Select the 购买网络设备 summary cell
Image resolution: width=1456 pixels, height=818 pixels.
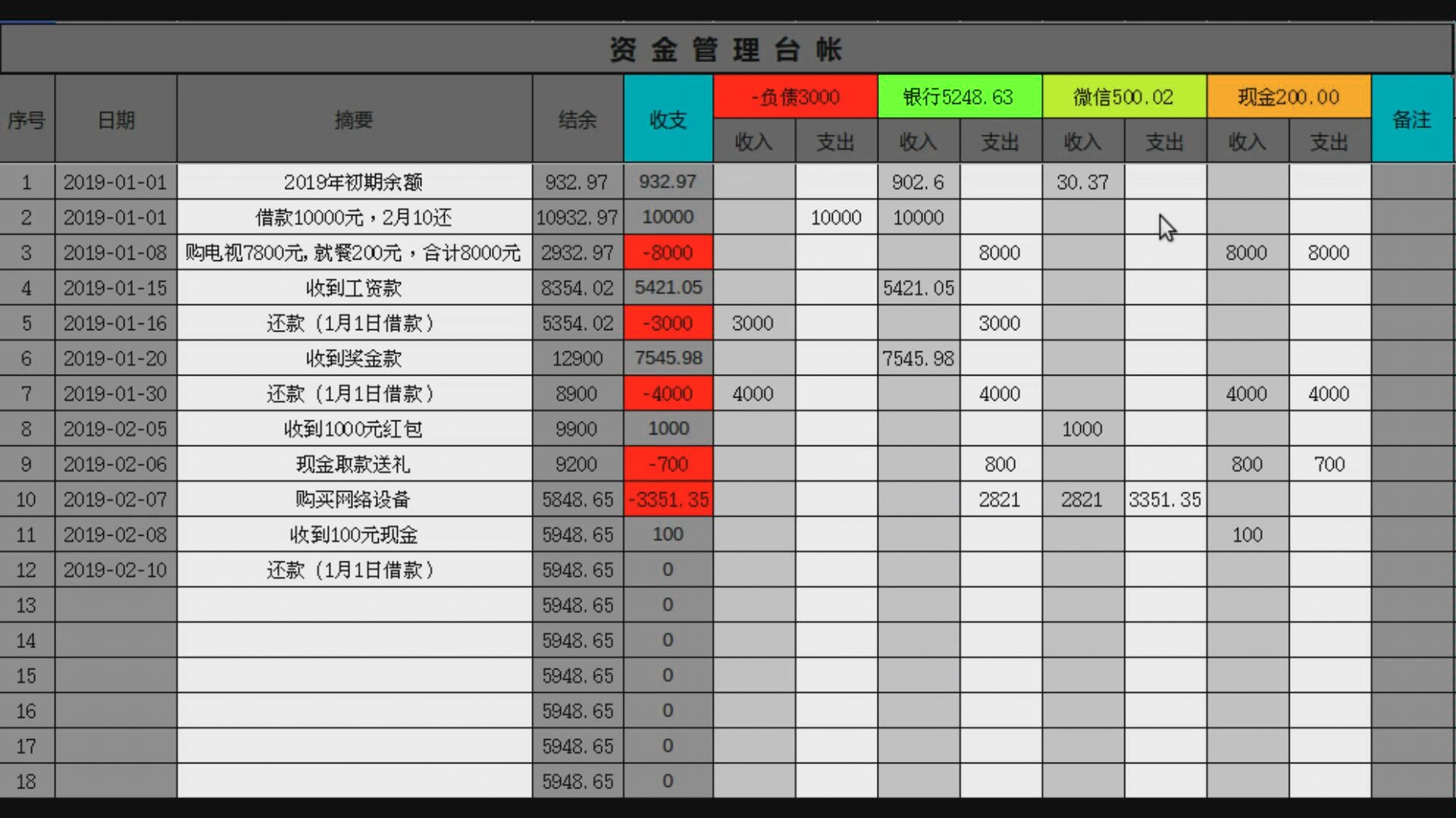355,499
